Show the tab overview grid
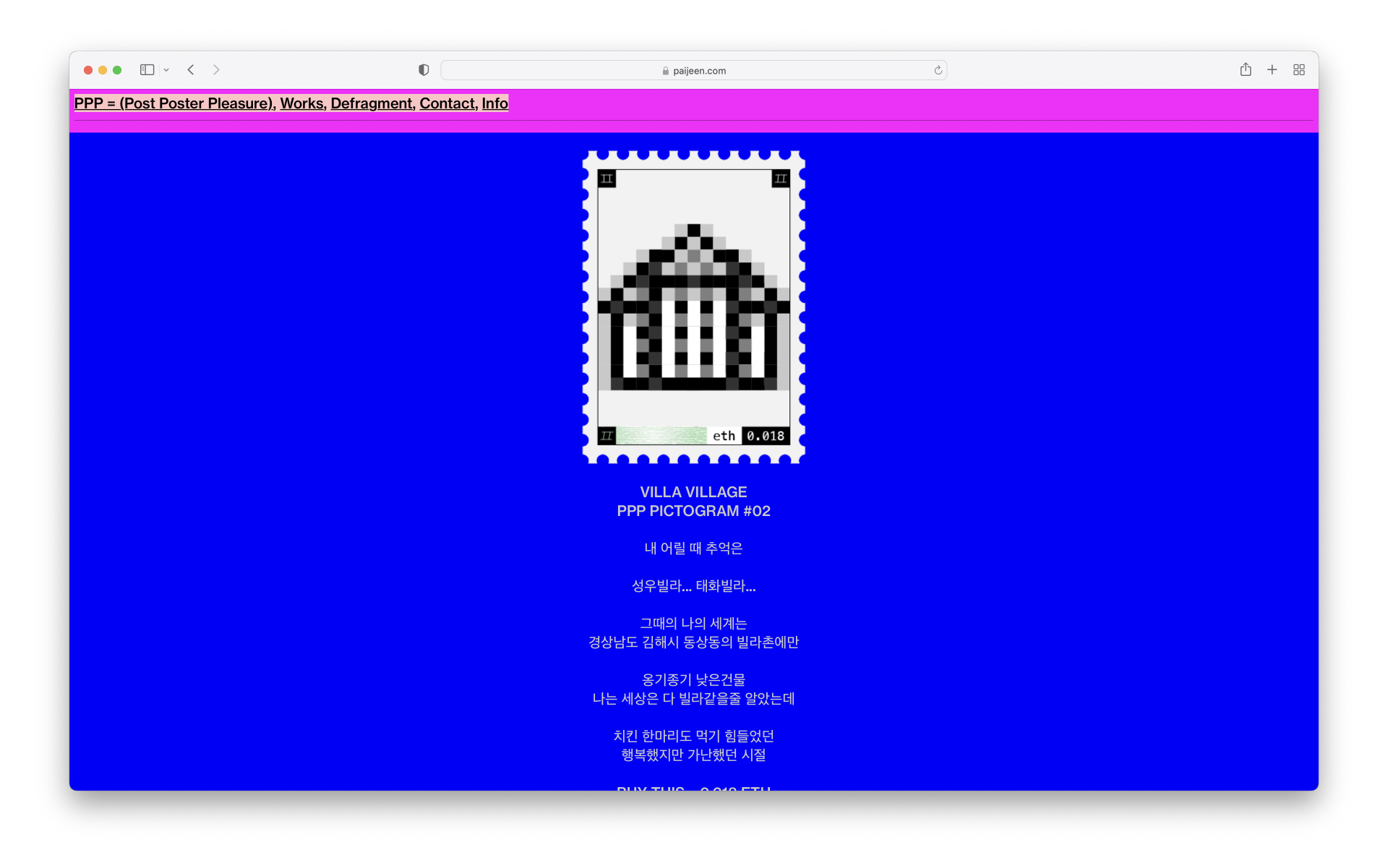1388x868 pixels. pyautogui.click(x=1299, y=70)
